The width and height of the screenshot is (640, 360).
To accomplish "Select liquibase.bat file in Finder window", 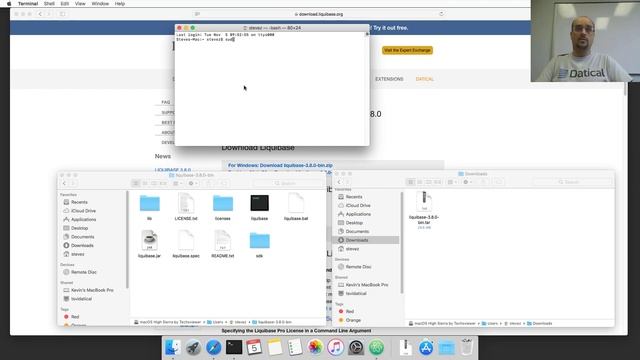I will 296,207.
